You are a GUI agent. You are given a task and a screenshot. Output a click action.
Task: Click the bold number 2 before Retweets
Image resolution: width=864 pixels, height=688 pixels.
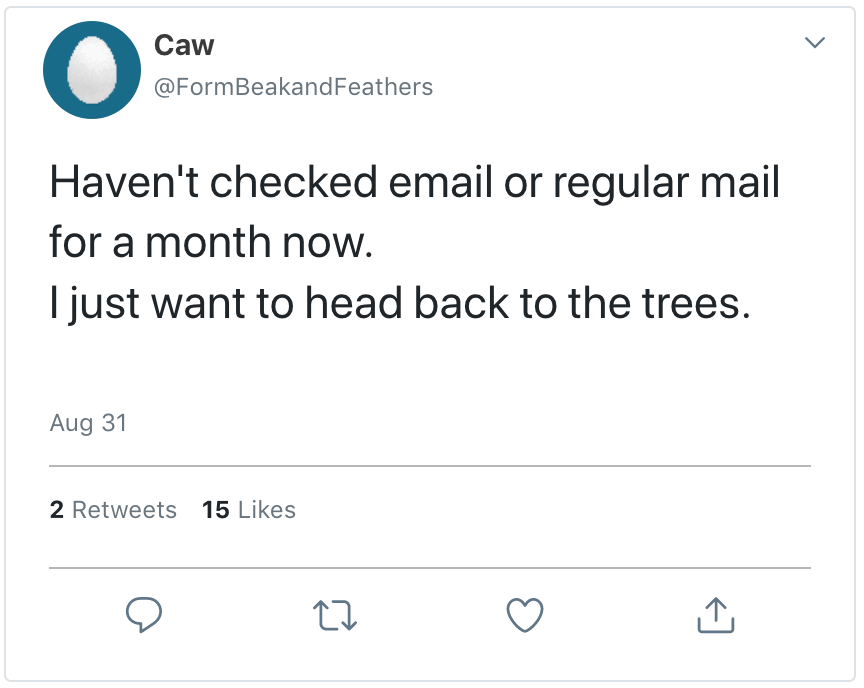point(56,510)
